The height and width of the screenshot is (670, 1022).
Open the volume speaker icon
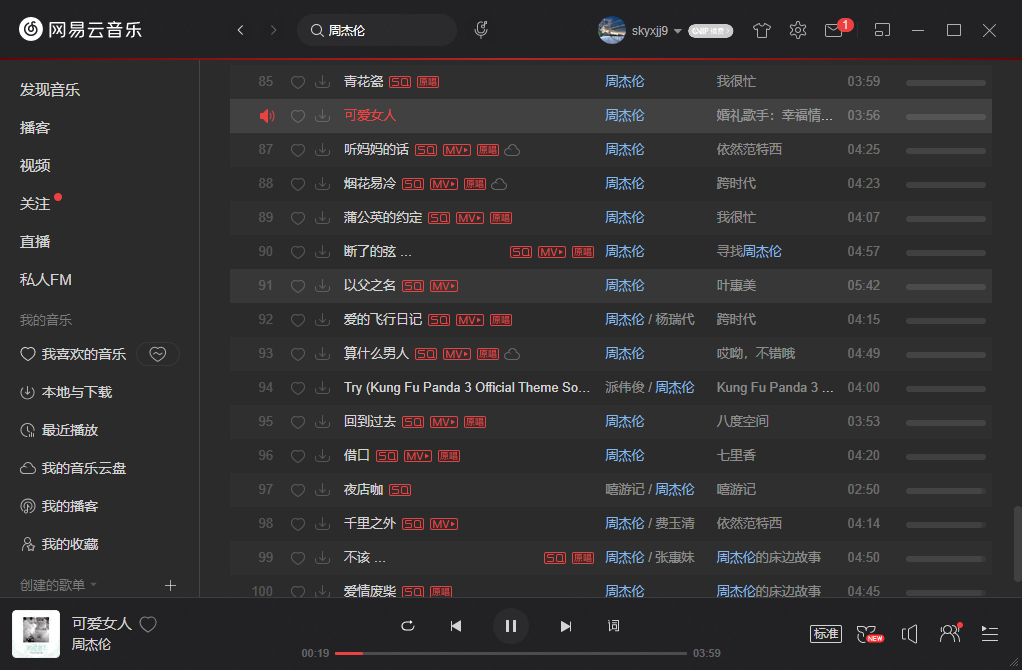(x=910, y=634)
